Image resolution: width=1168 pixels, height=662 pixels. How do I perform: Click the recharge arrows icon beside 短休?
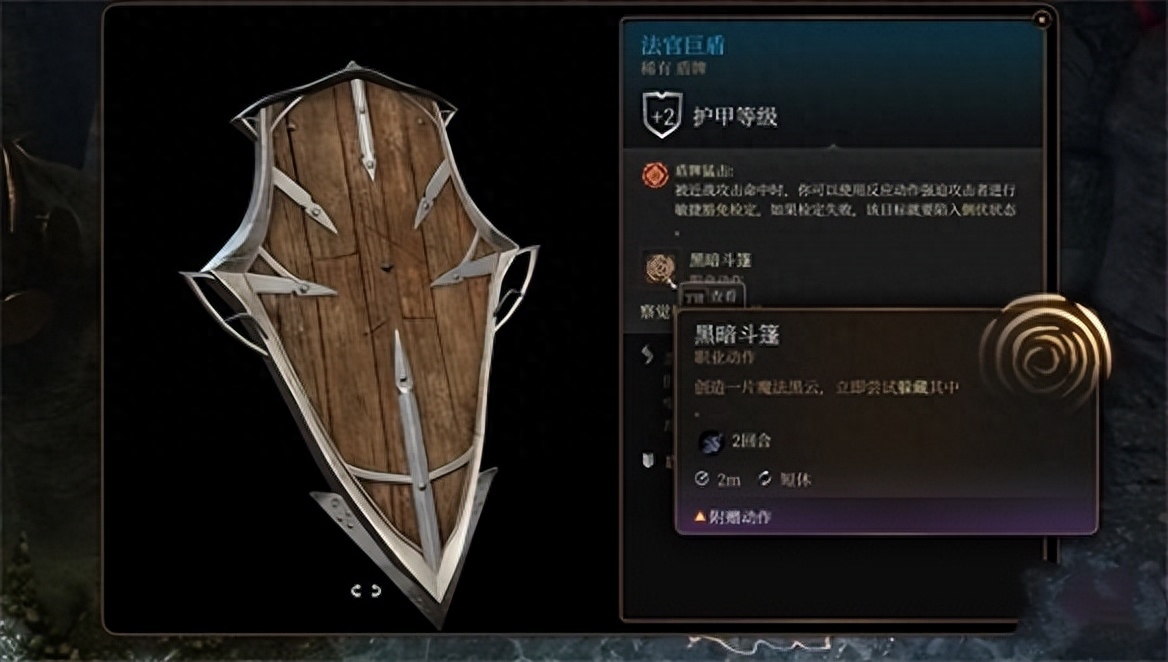[x=765, y=479]
